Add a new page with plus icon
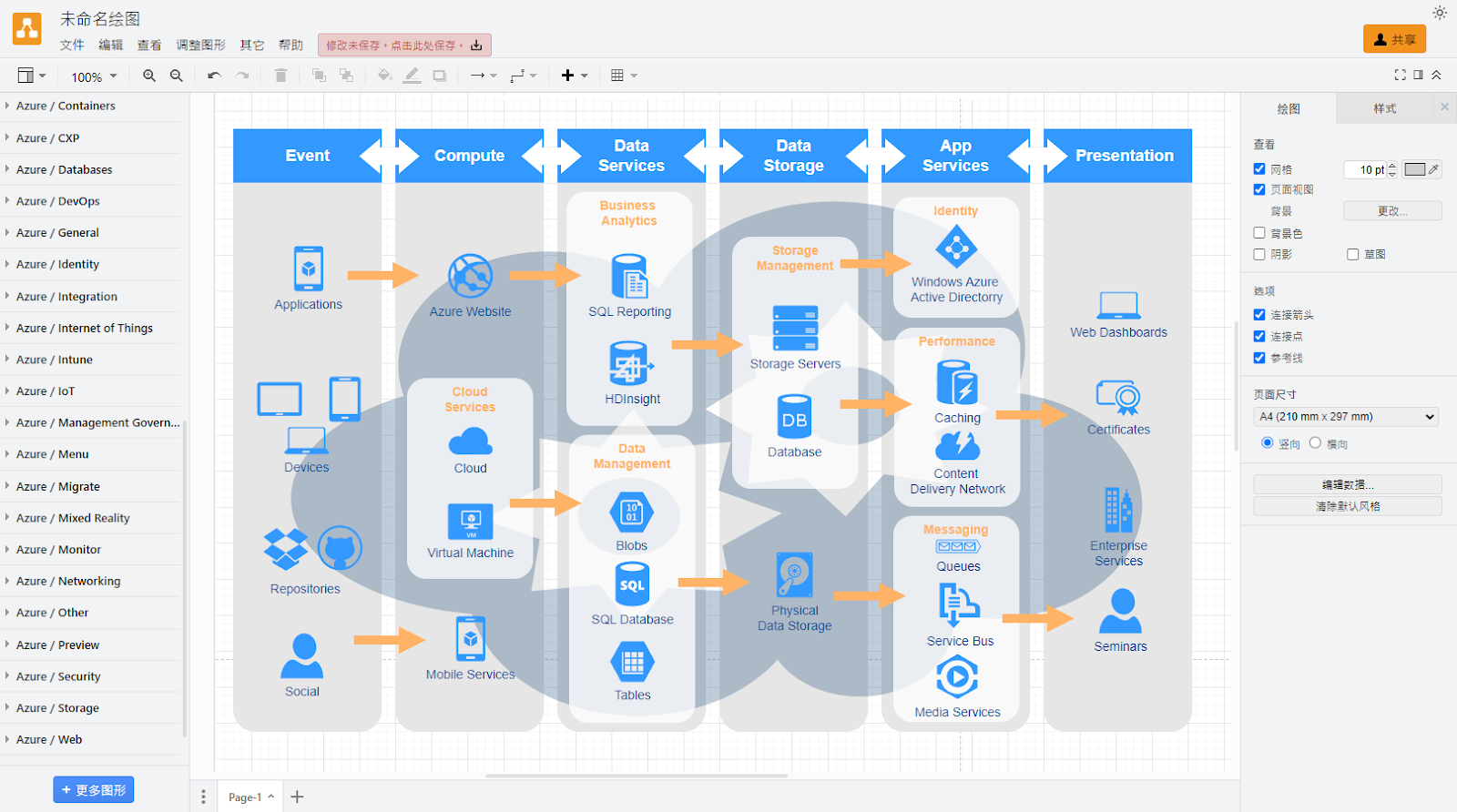 [297, 797]
